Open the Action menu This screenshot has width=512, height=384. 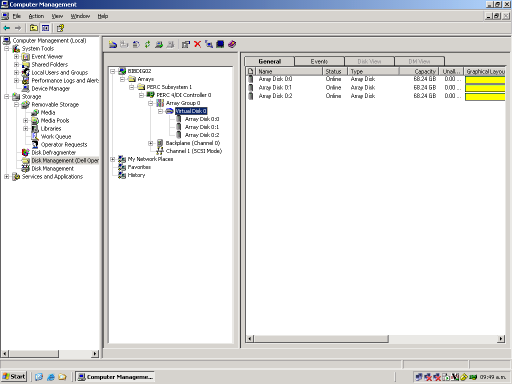pyautogui.click(x=36, y=16)
